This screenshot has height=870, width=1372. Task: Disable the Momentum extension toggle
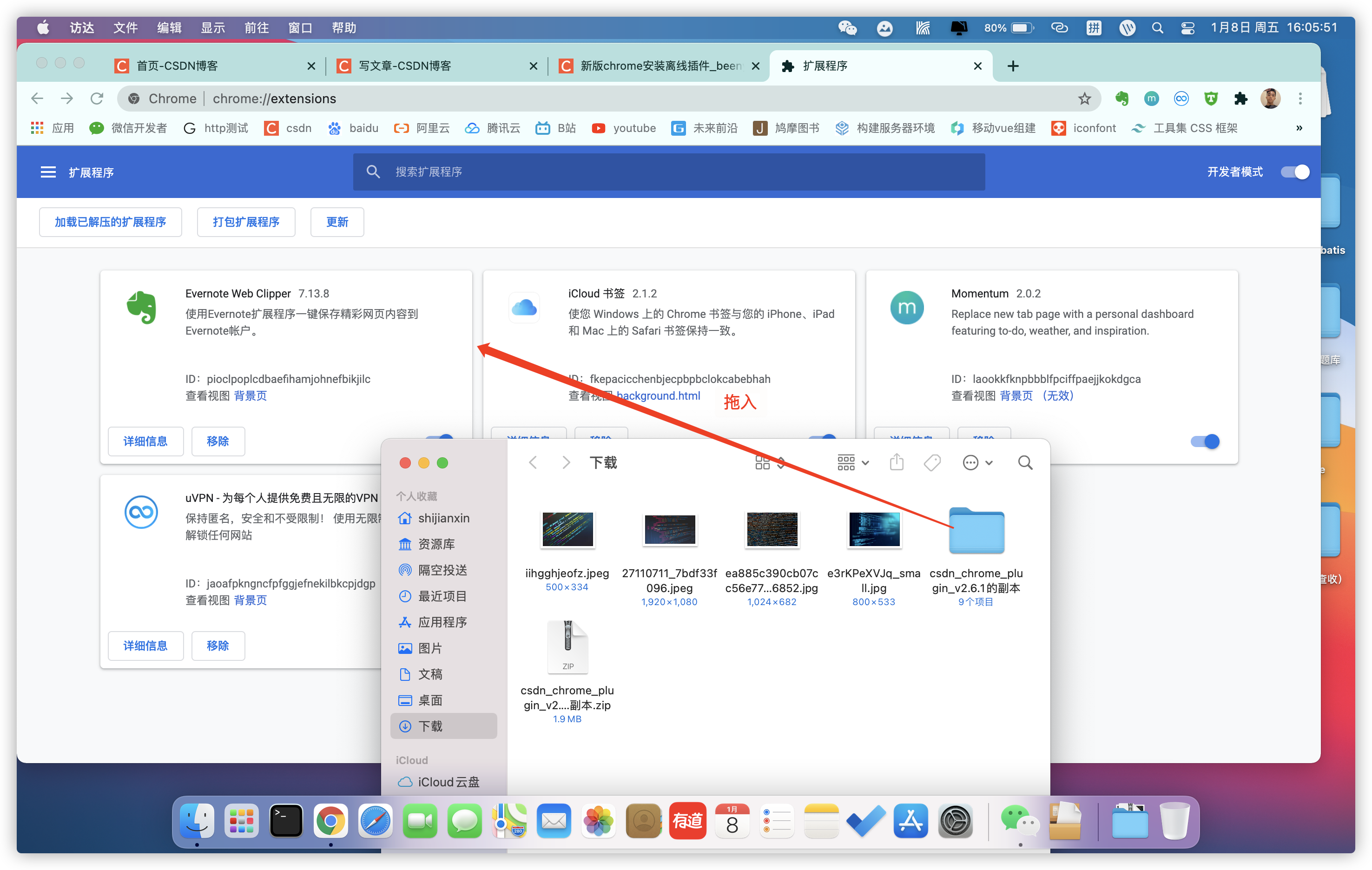click(1205, 441)
